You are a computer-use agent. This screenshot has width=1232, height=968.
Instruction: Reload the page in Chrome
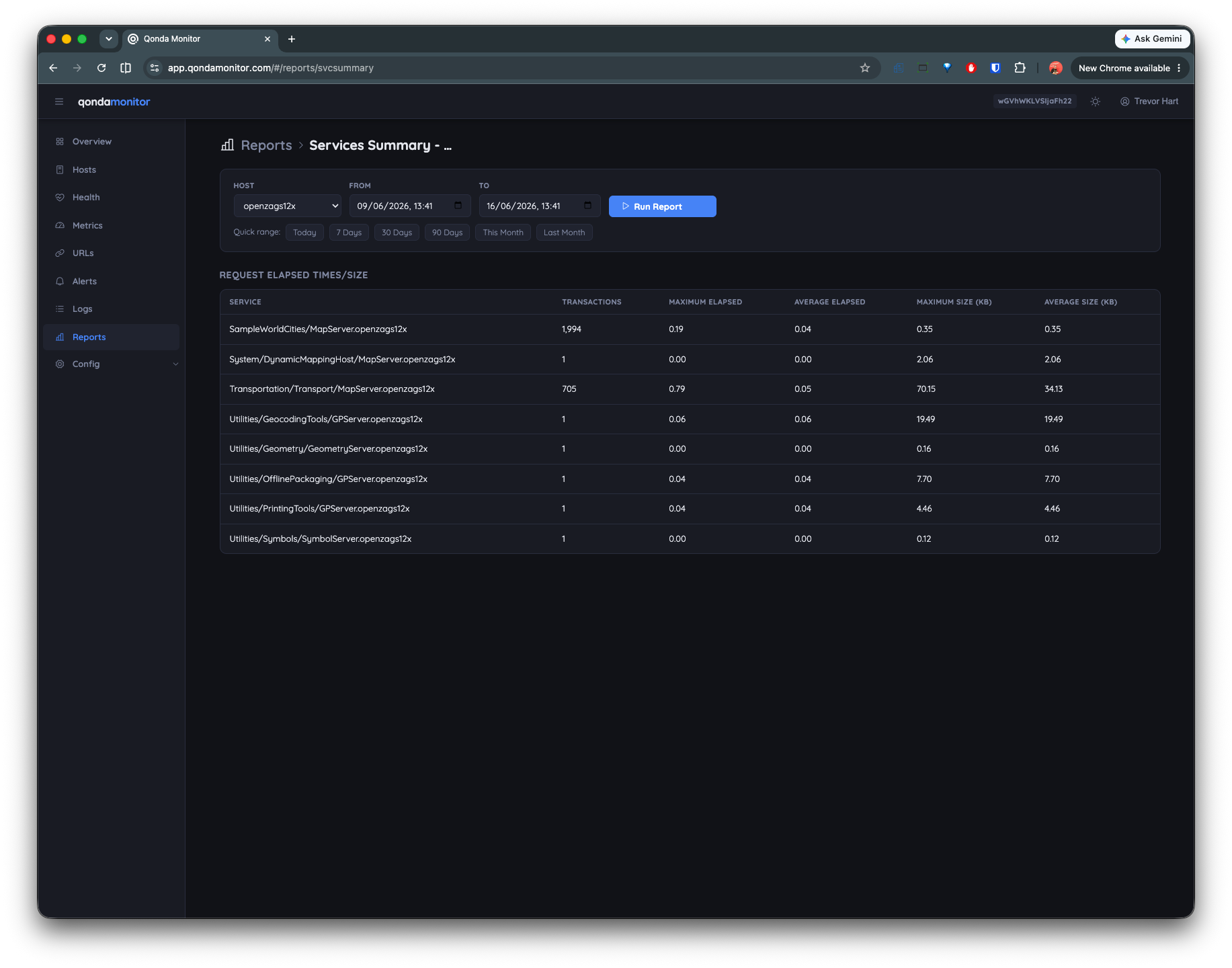click(x=101, y=68)
